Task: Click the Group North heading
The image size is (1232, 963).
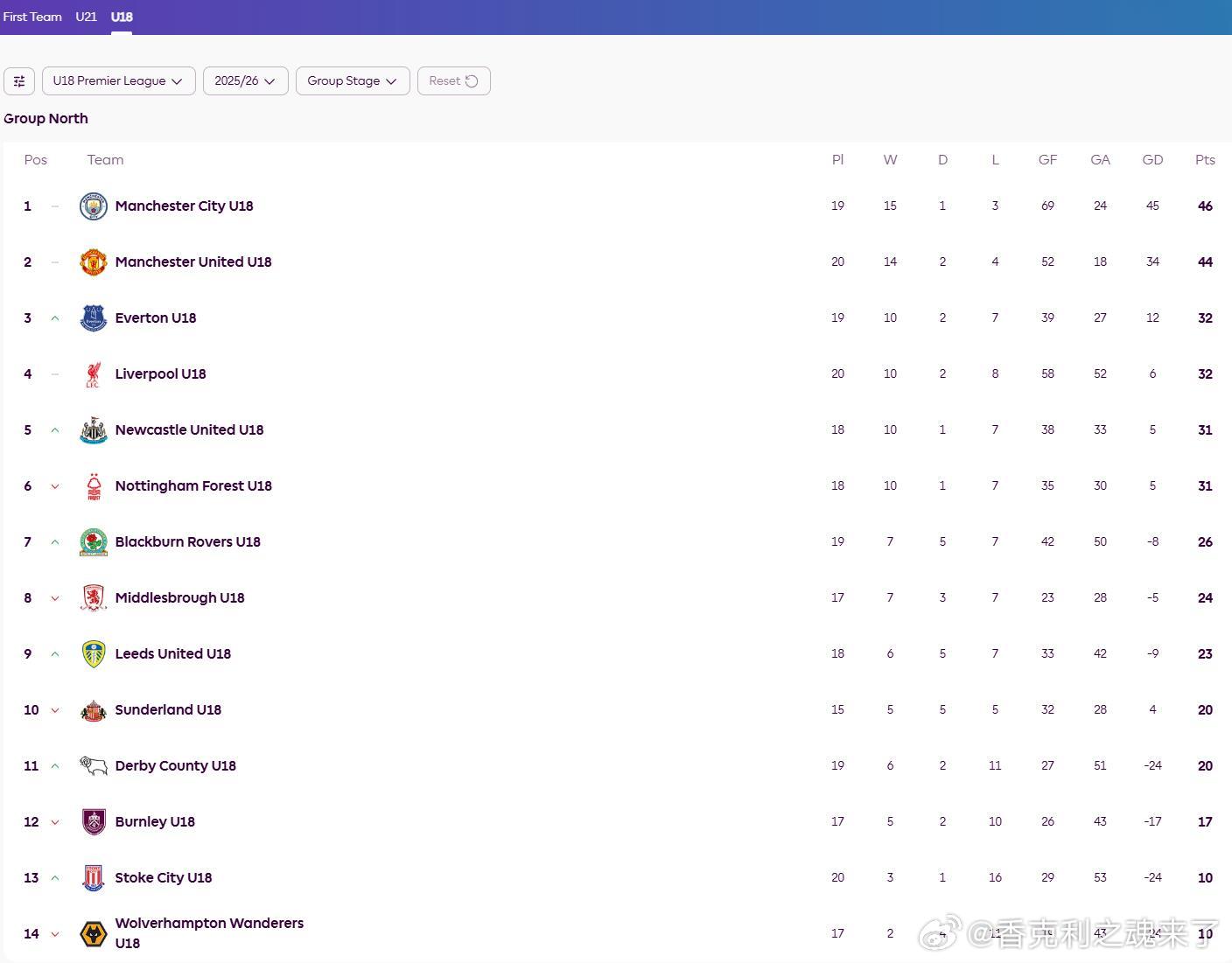Action: tap(45, 119)
